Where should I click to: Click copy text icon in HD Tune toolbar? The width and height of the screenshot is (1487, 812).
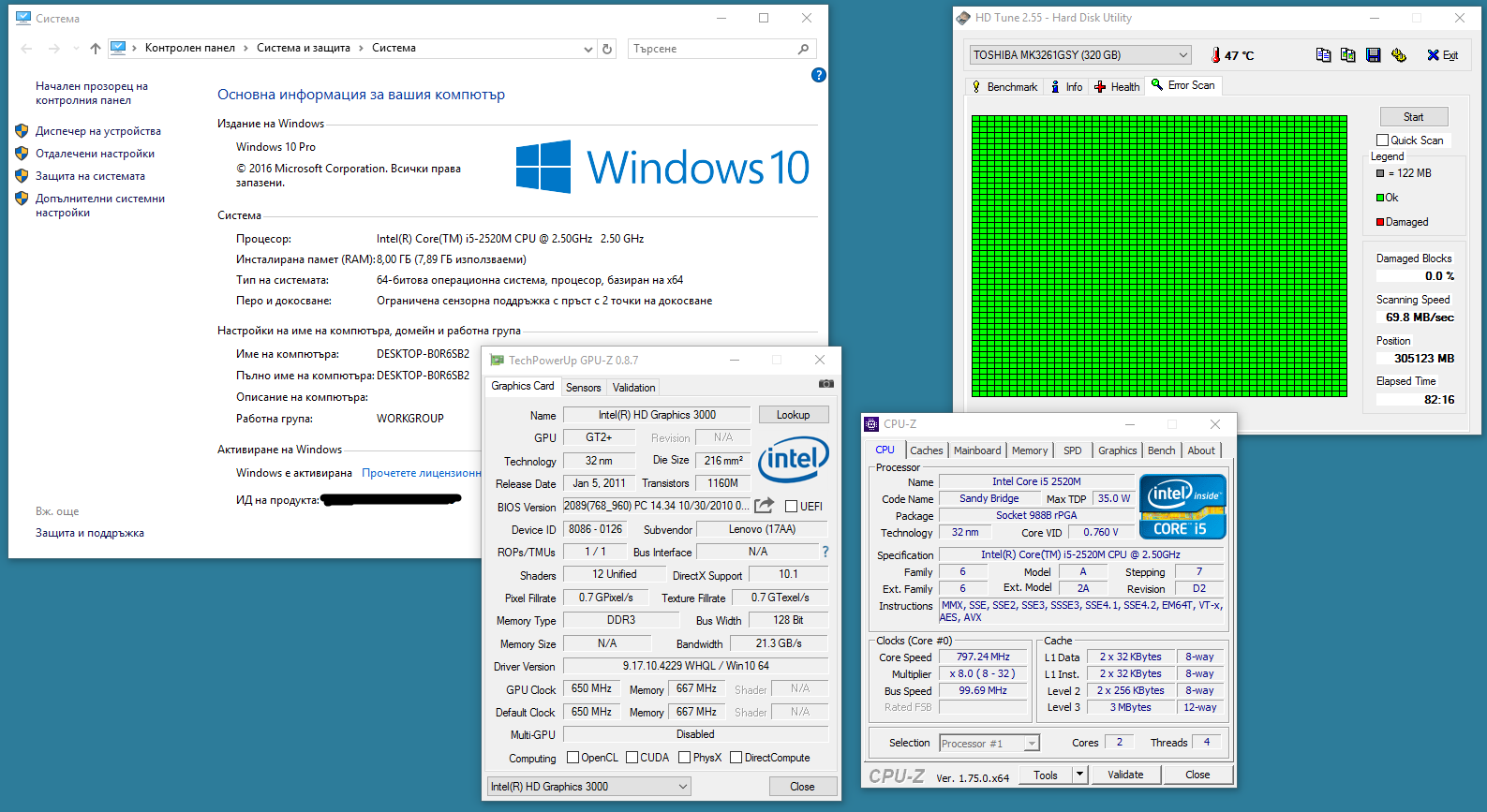pyautogui.click(x=1323, y=55)
